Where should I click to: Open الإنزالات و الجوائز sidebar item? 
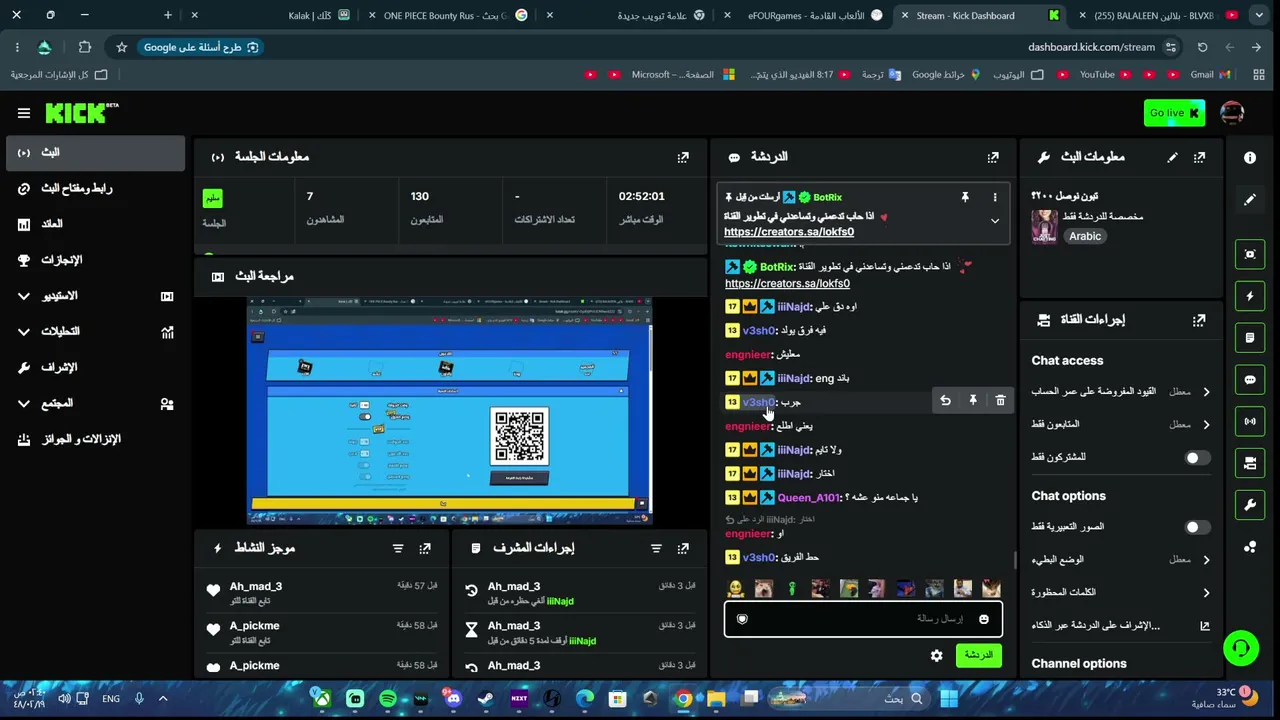click(93, 440)
